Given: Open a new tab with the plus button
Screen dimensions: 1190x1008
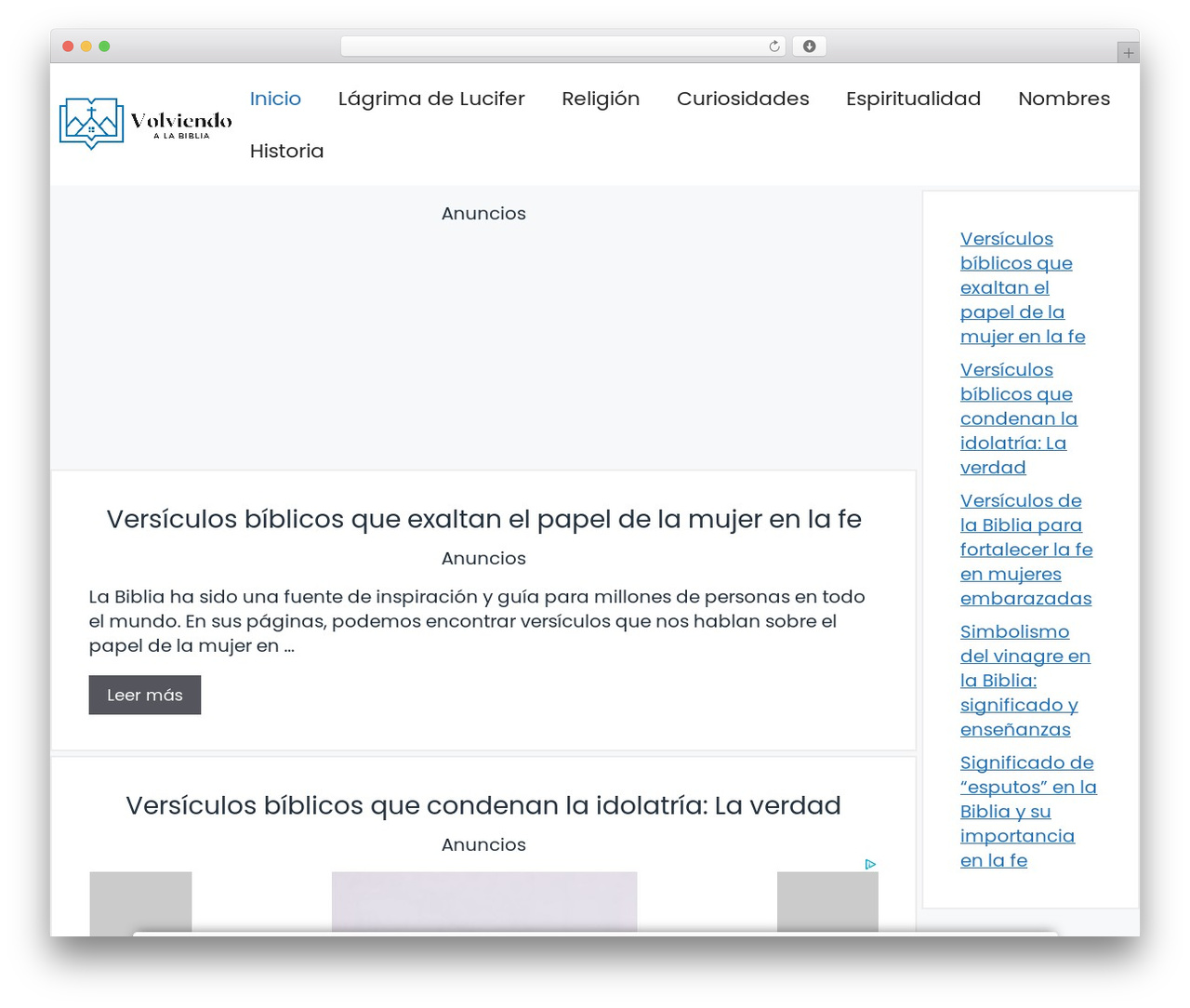Looking at the screenshot, I should click(1128, 53).
